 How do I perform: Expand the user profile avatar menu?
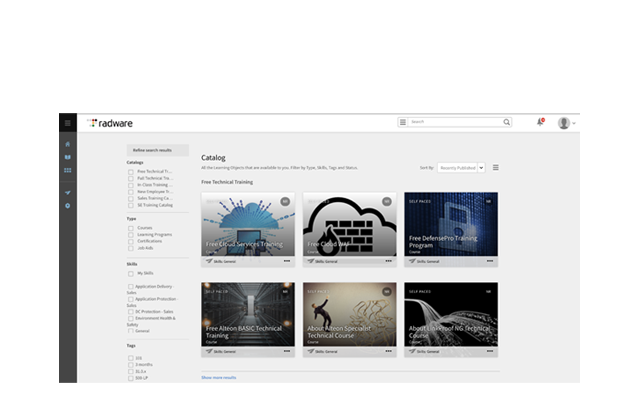tap(567, 123)
